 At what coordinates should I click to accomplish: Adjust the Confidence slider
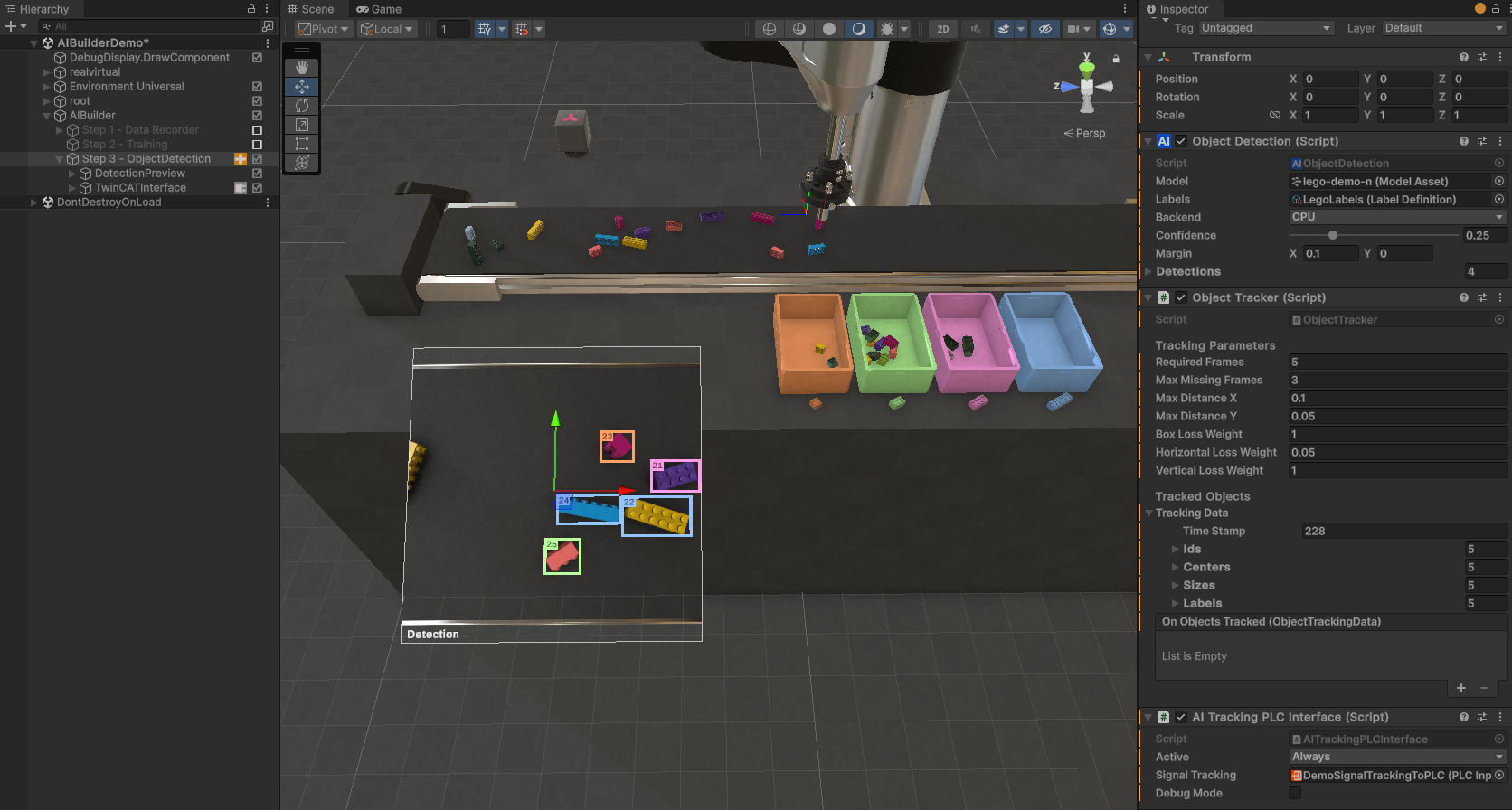(x=1333, y=235)
